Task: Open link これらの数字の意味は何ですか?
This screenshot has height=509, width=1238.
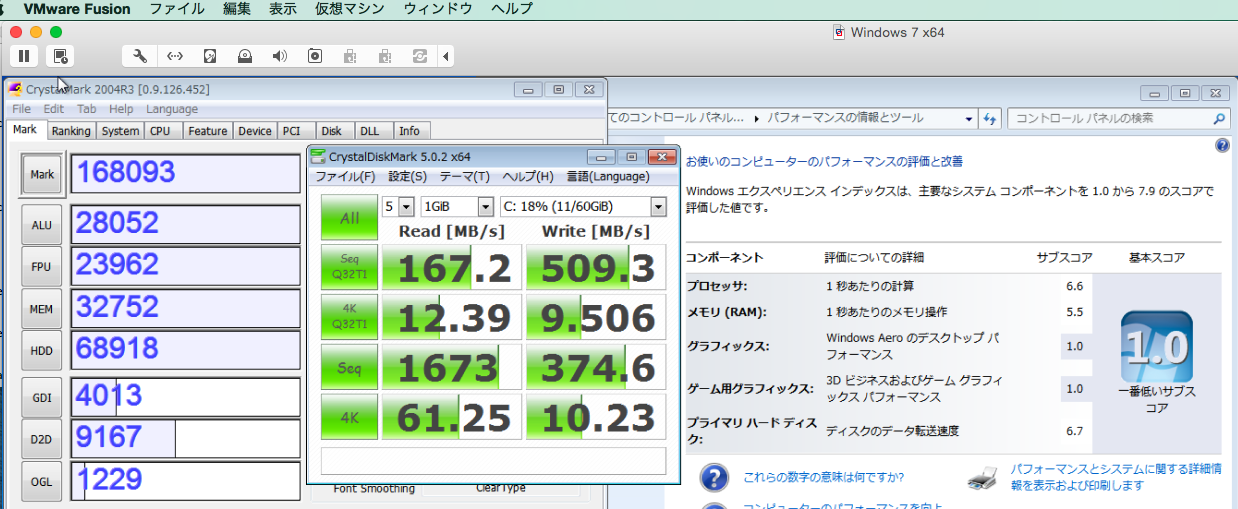Action: 824,477
